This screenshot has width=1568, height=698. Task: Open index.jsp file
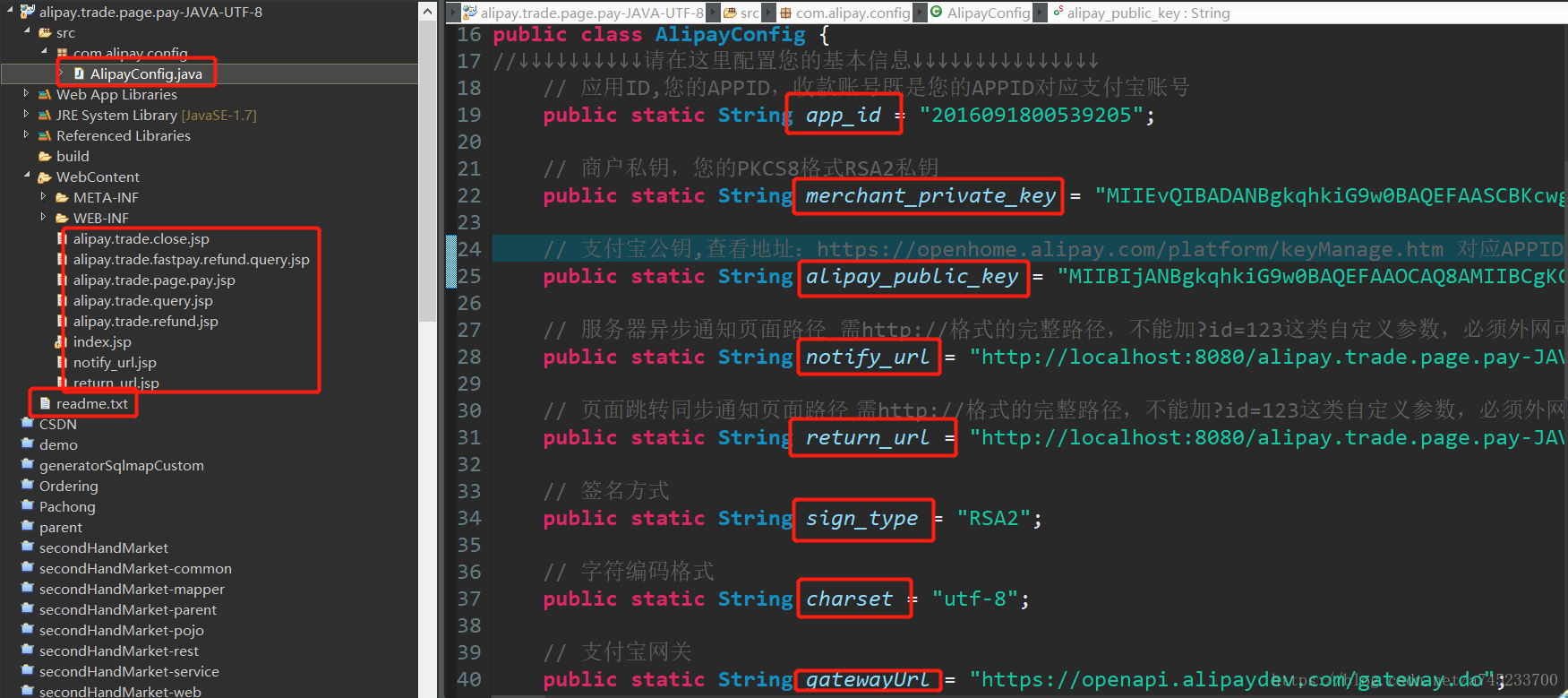coord(102,341)
